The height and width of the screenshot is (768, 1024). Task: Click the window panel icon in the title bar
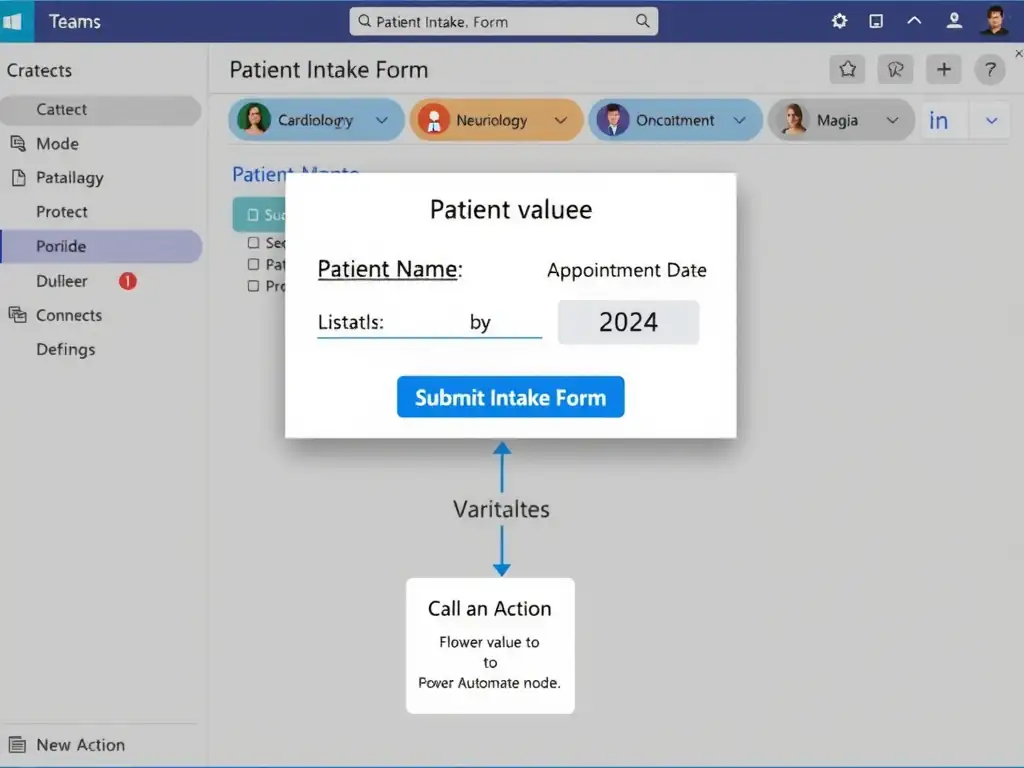pos(876,22)
